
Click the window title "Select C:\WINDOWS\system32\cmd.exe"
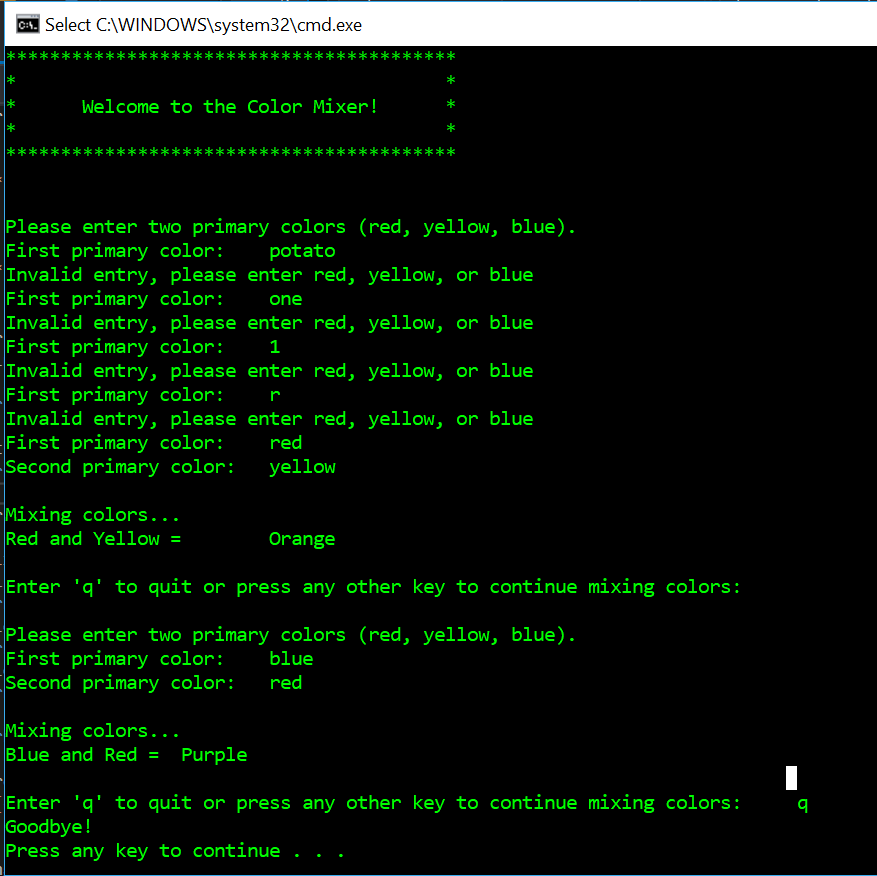tap(204, 25)
